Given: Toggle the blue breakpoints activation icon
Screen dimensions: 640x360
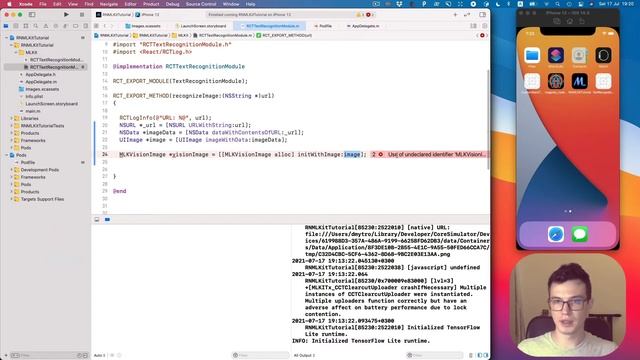Looking at the screenshot, I should (x=107, y=220).
